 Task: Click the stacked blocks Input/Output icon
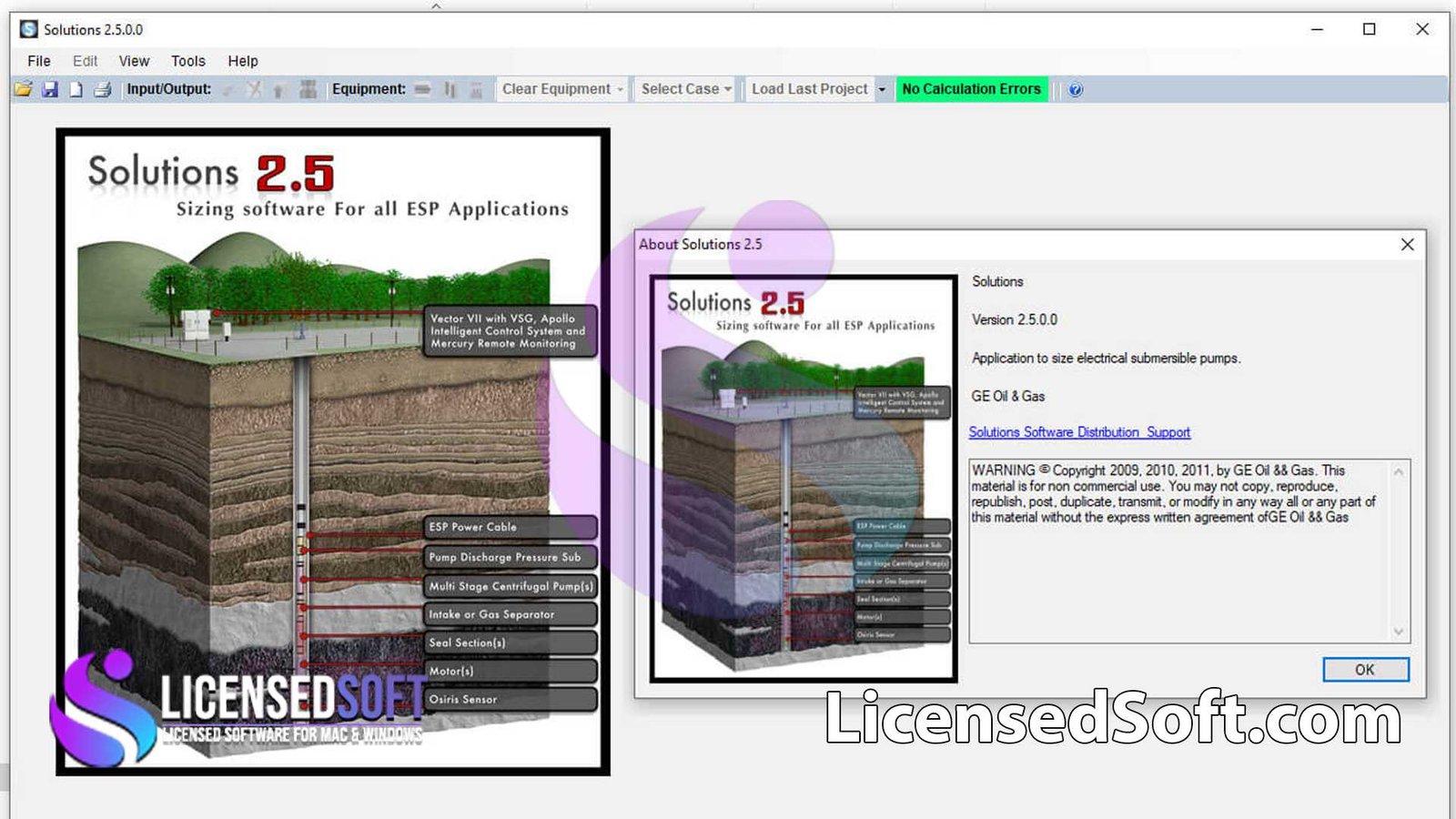pos(308,89)
